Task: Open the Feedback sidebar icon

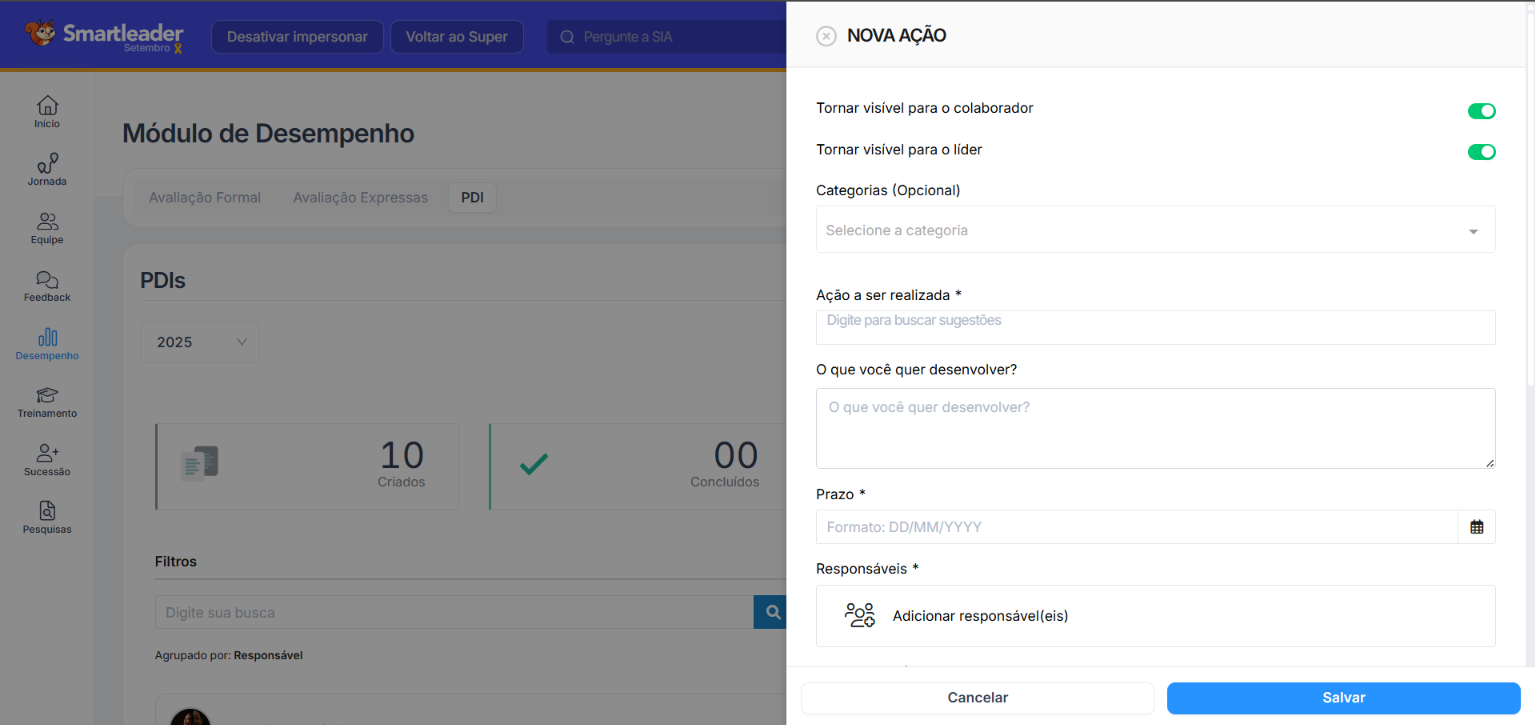Action: point(47,285)
